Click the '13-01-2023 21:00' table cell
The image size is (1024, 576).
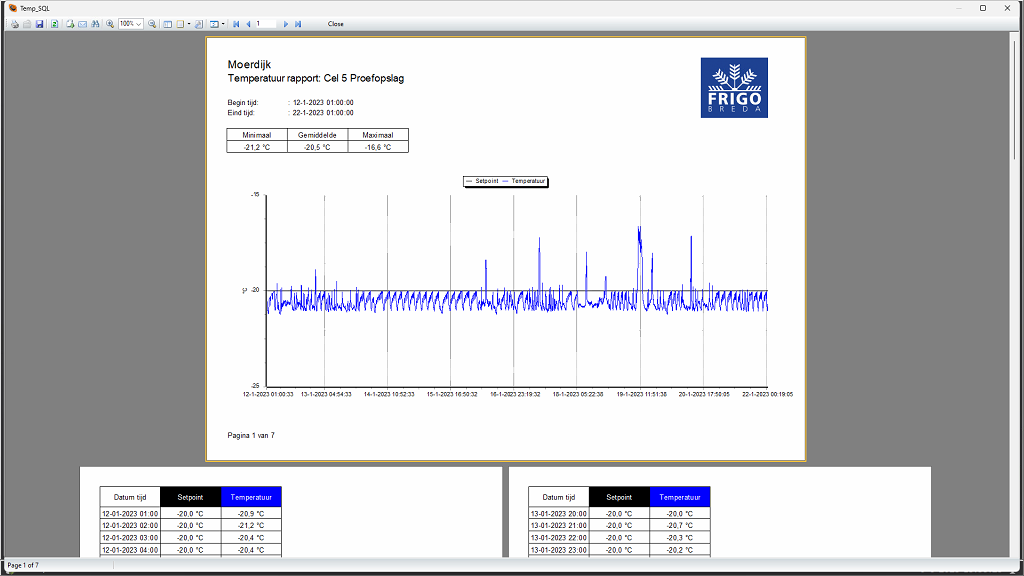click(x=559, y=526)
